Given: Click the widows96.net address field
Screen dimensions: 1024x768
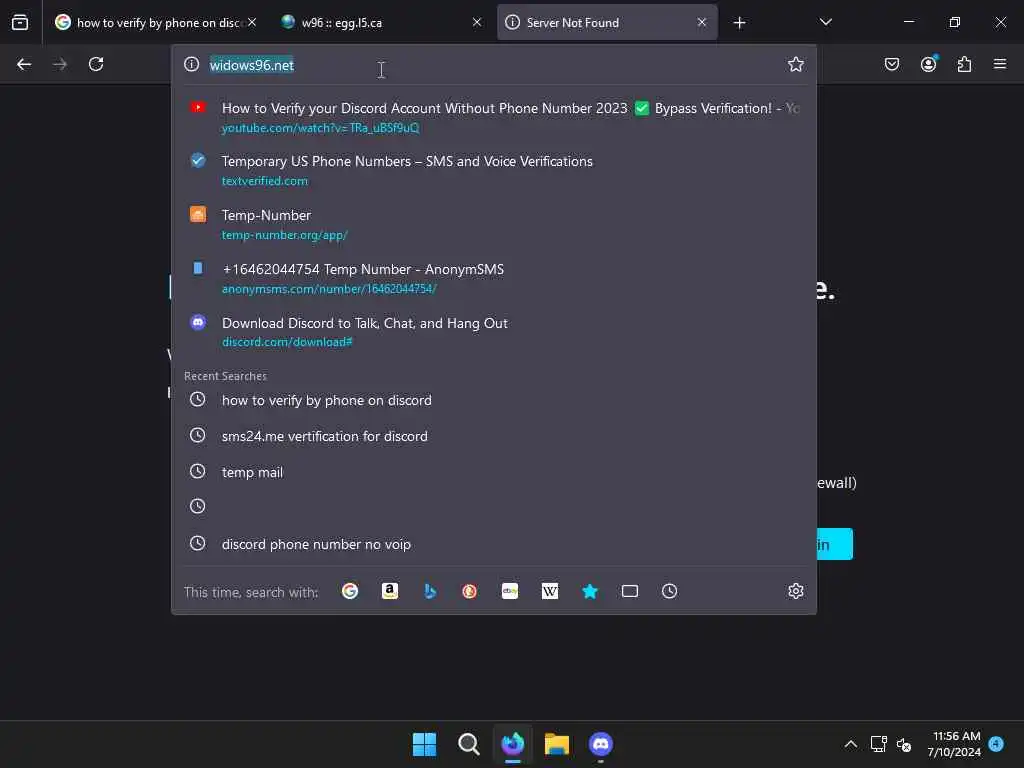Looking at the screenshot, I should pyautogui.click(x=493, y=65).
